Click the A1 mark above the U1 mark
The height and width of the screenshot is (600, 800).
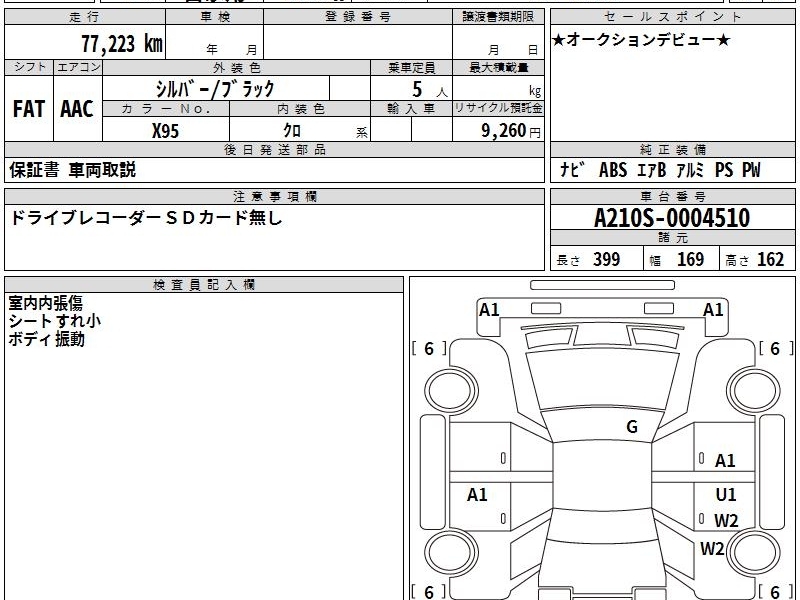[724, 461]
